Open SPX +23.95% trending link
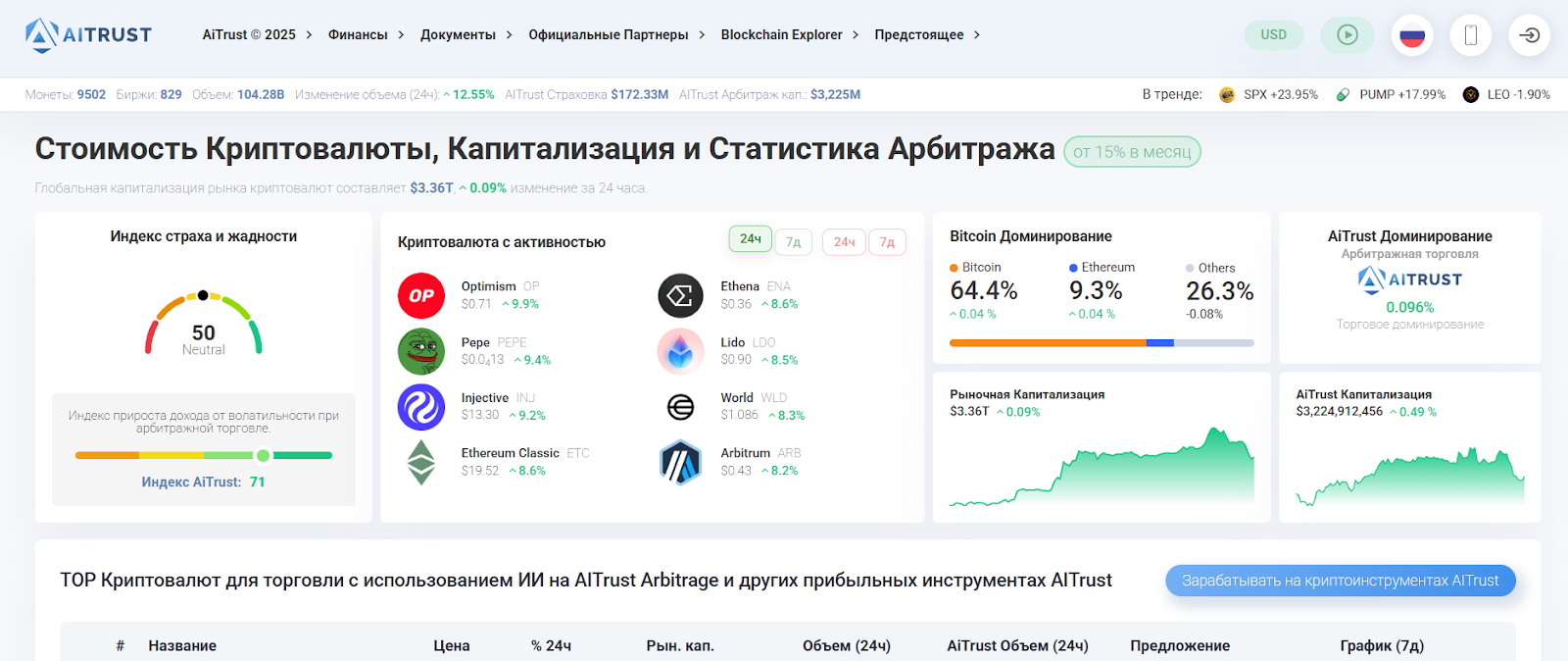Viewport: 1568px width, 661px height. click(x=1280, y=95)
